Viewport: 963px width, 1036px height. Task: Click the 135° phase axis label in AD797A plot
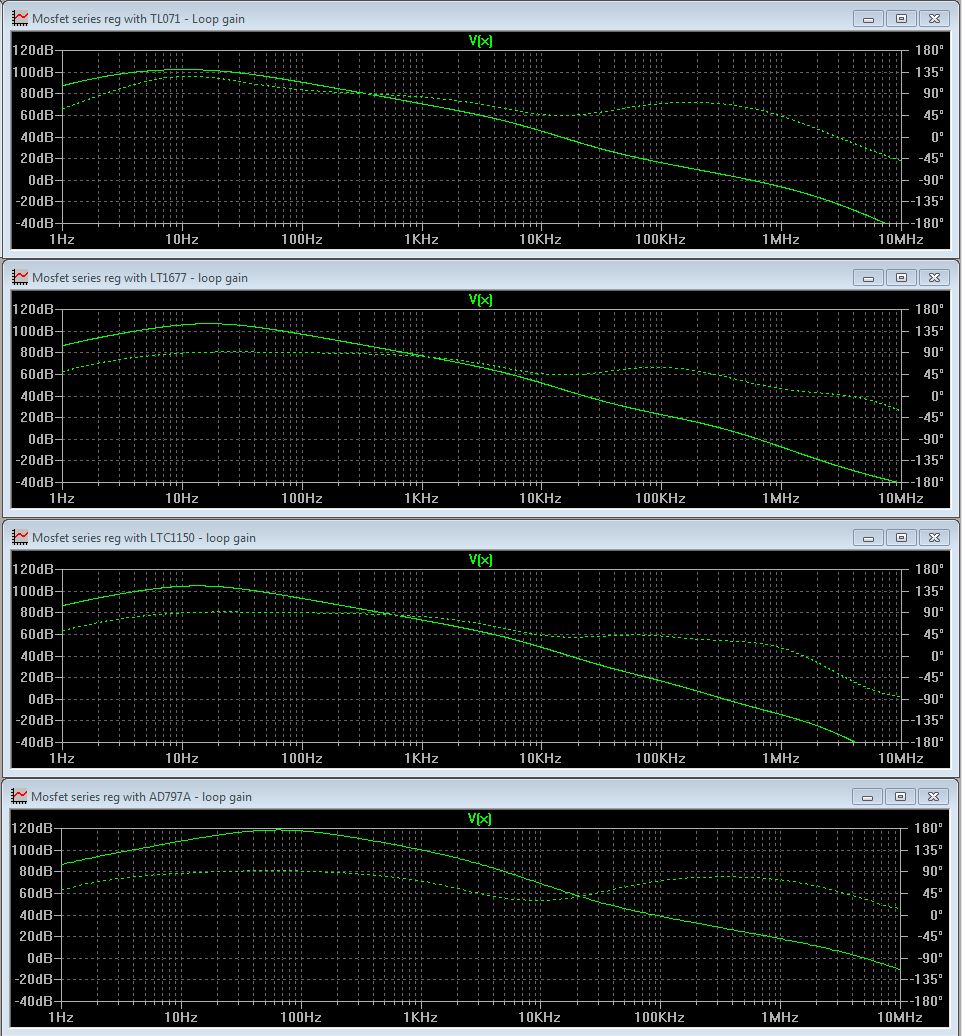pos(928,850)
